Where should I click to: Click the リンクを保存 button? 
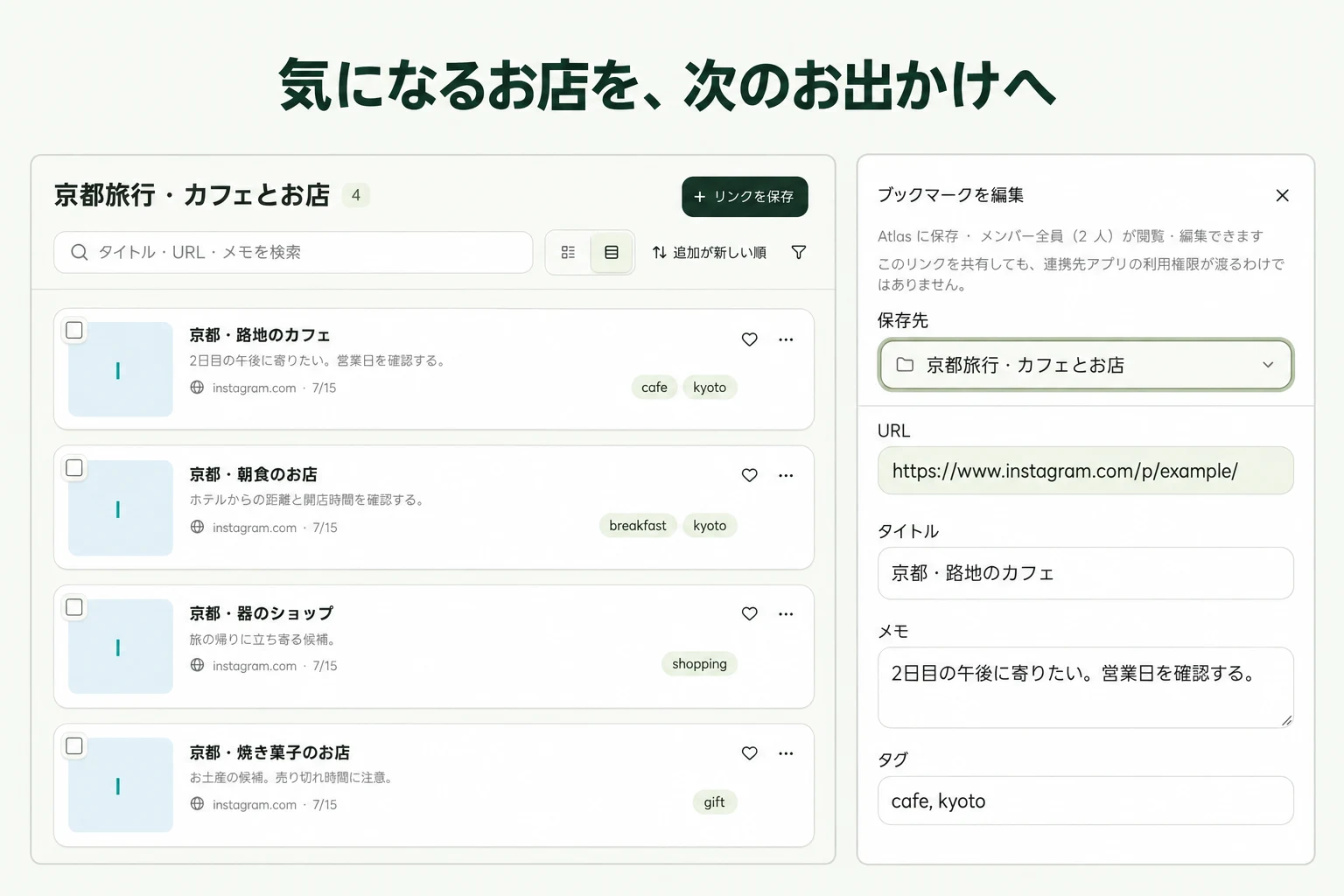(745, 197)
